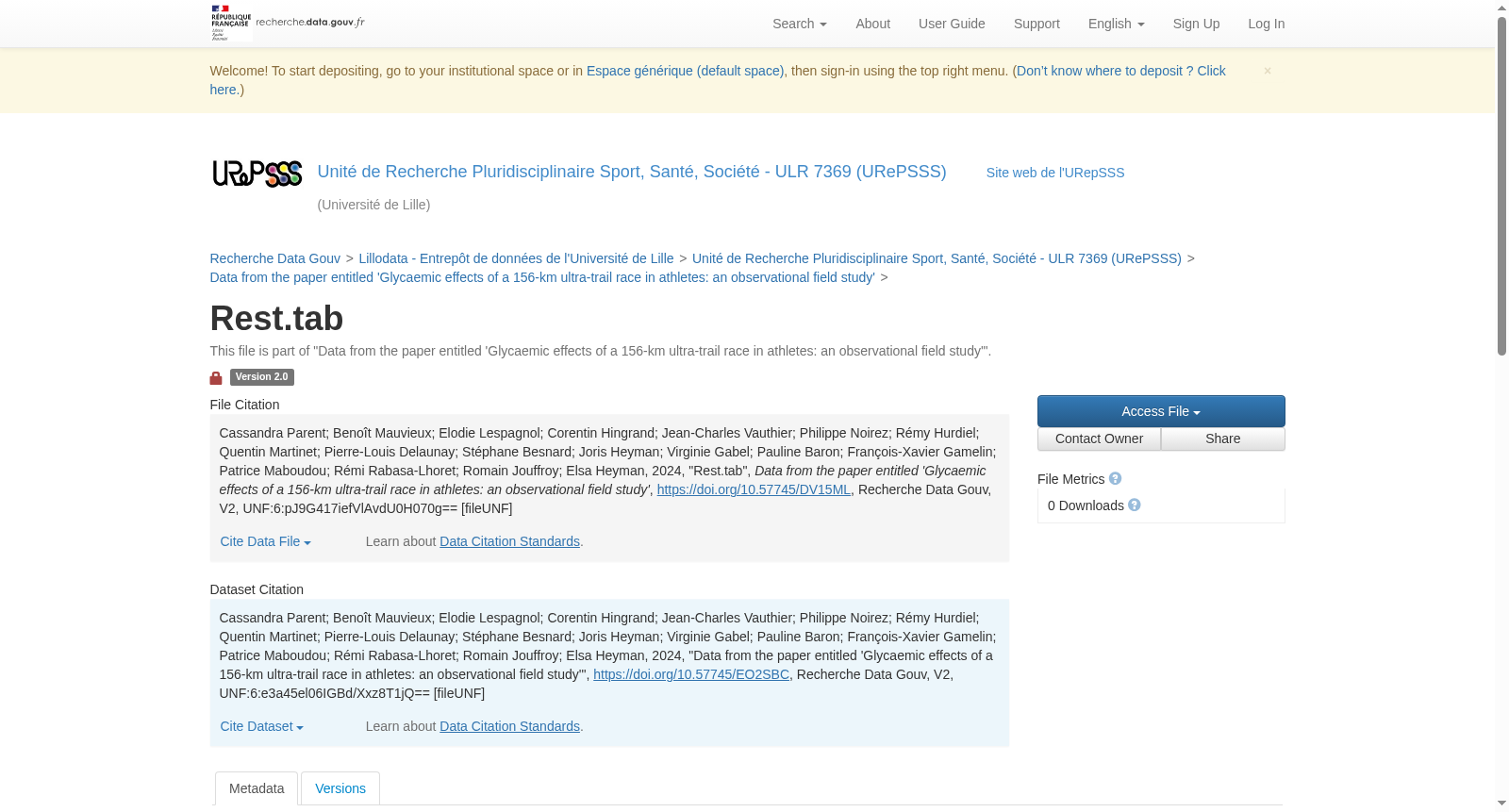Expand the Cite Dataset dropdown
1509x812 pixels.
click(x=262, y=726)
